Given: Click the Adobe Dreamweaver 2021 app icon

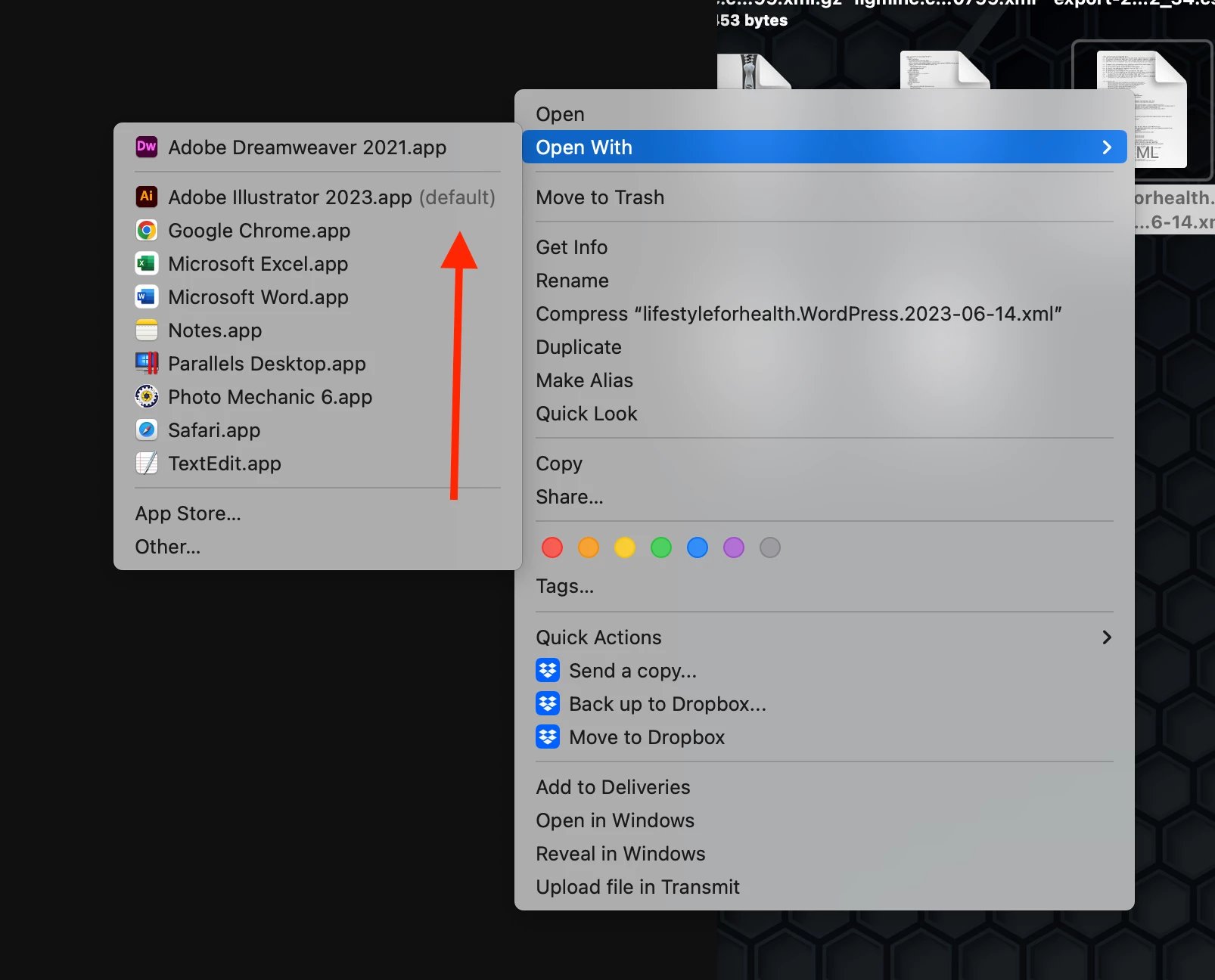Looking at the screenshot, I should point(147,147).
